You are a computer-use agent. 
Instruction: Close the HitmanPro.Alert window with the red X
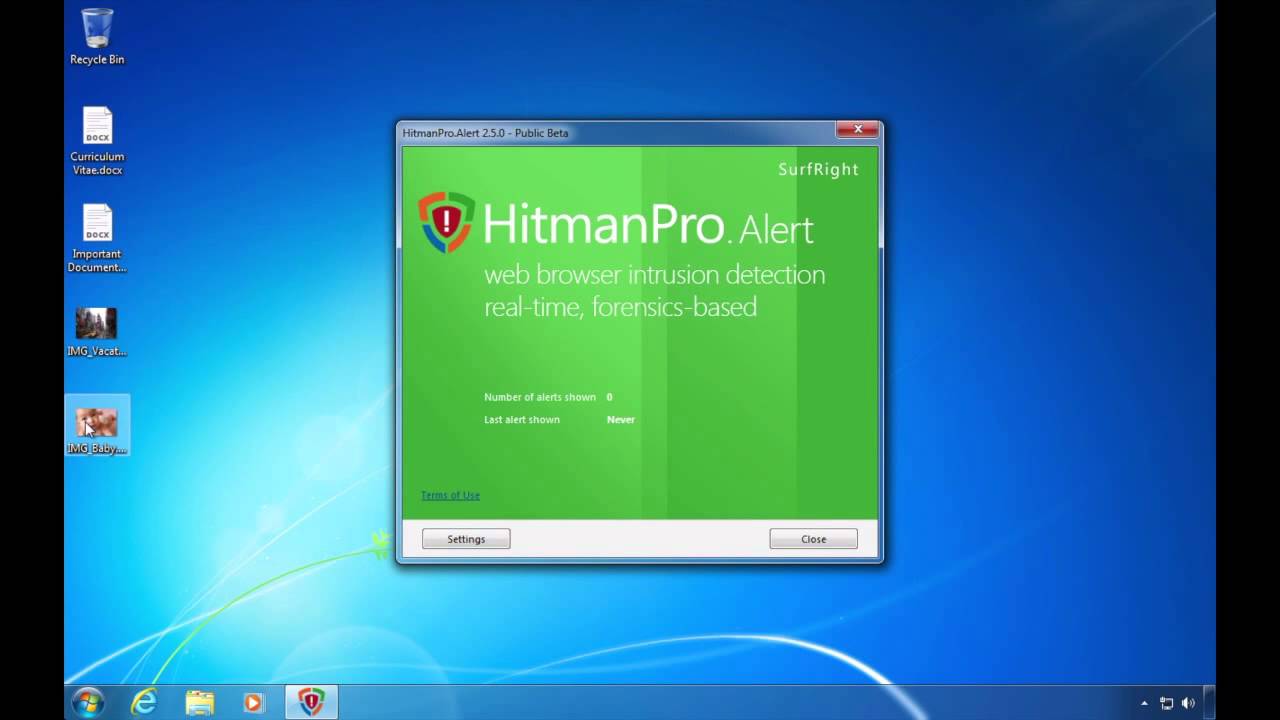point(858,129)
